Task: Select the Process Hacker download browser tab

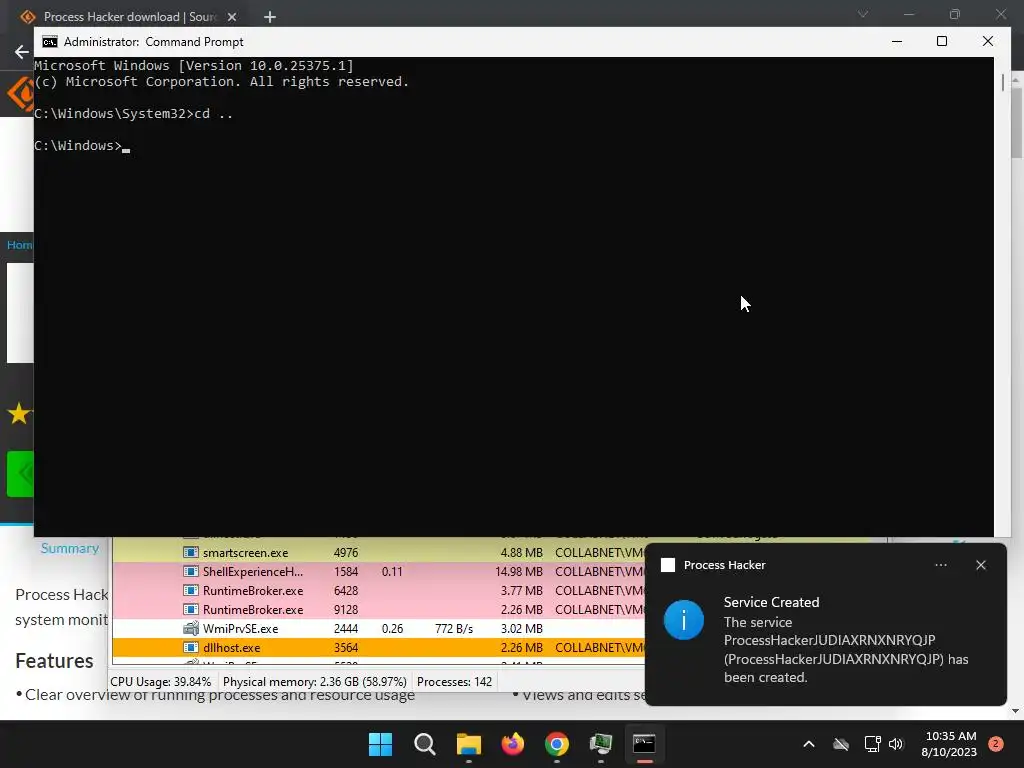Action: click(129, 17)
